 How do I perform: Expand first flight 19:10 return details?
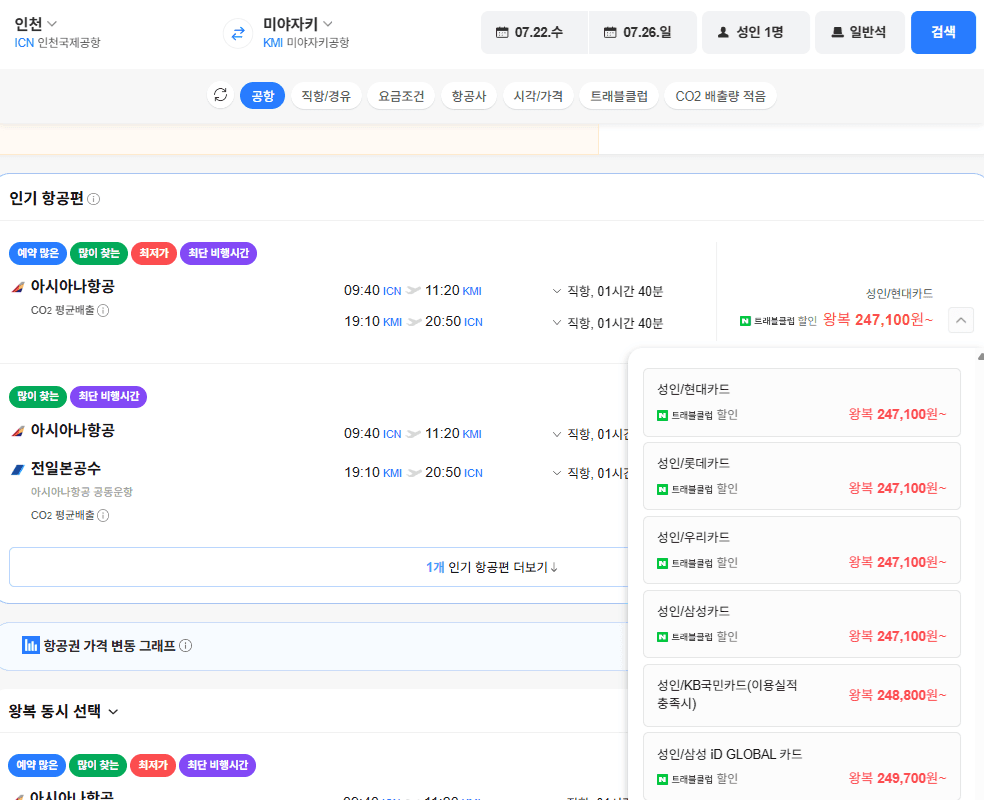click(556, 323)
